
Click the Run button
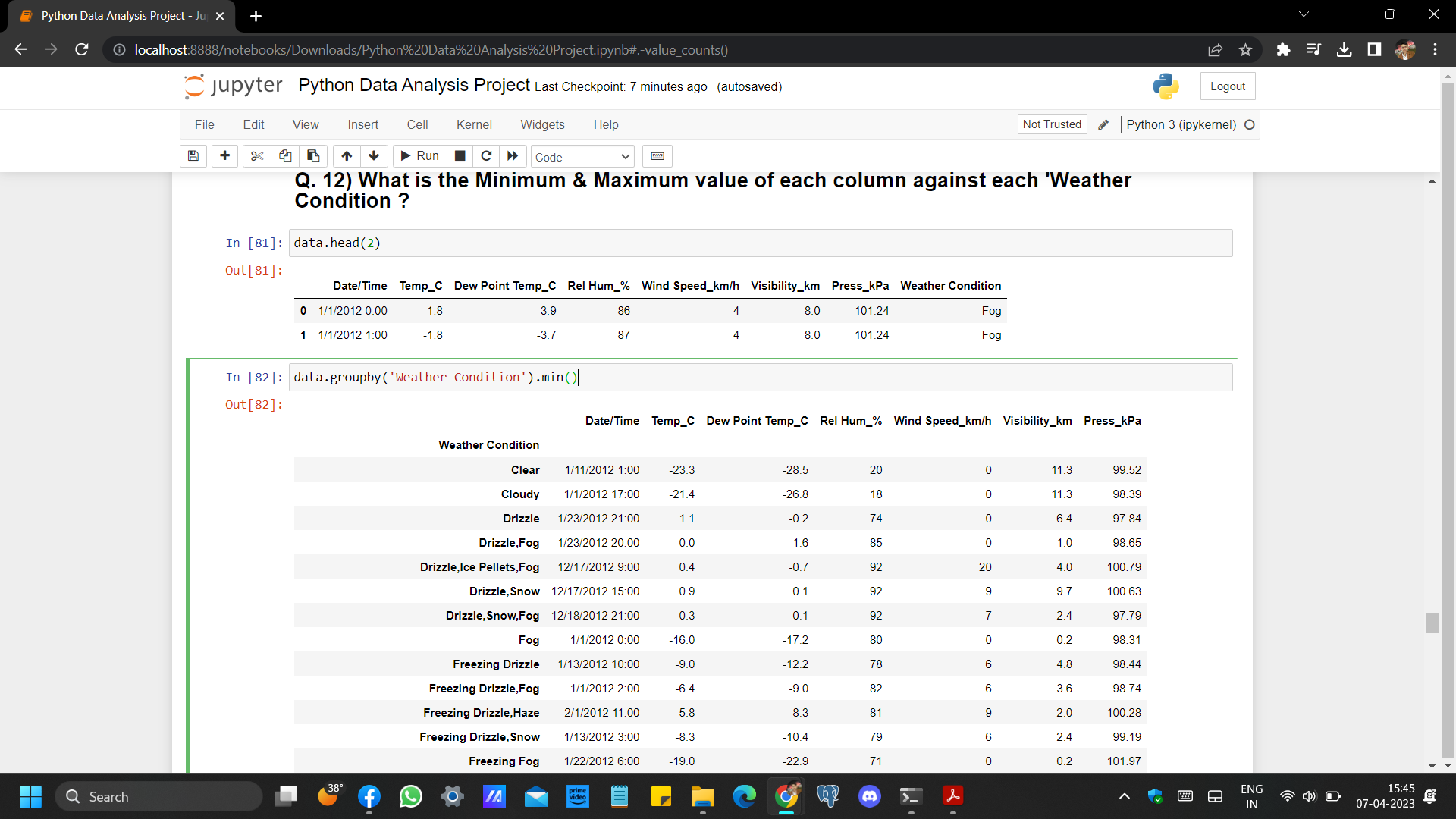419,156
